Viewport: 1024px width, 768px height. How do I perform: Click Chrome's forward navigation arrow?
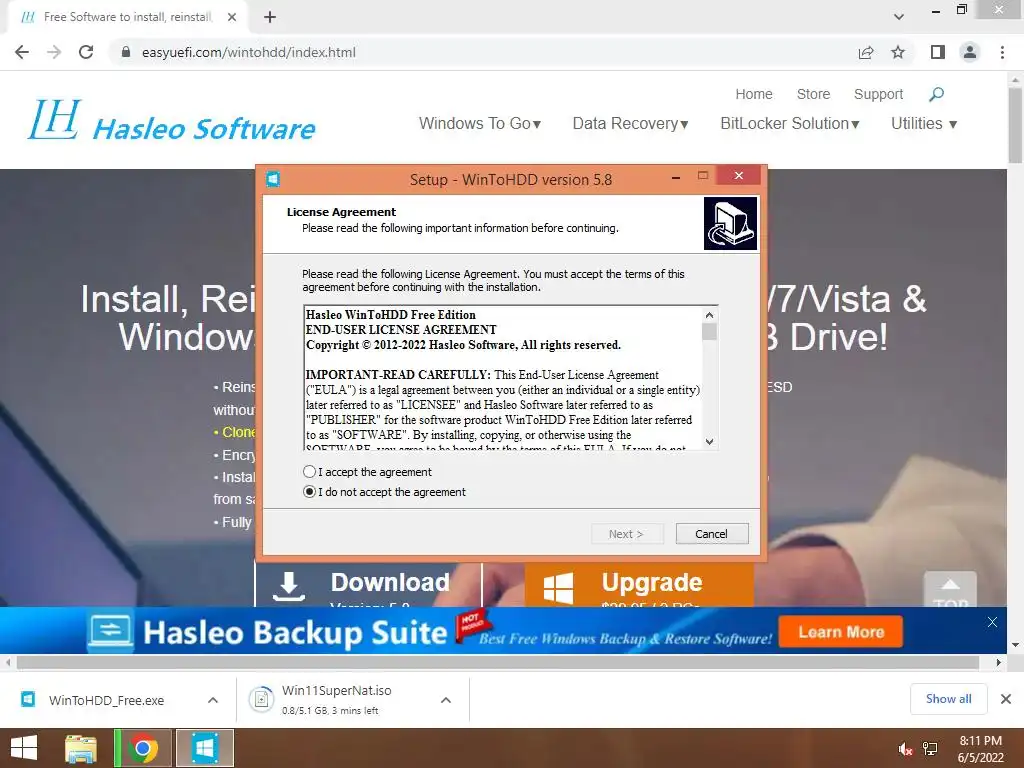click(54, 52)
